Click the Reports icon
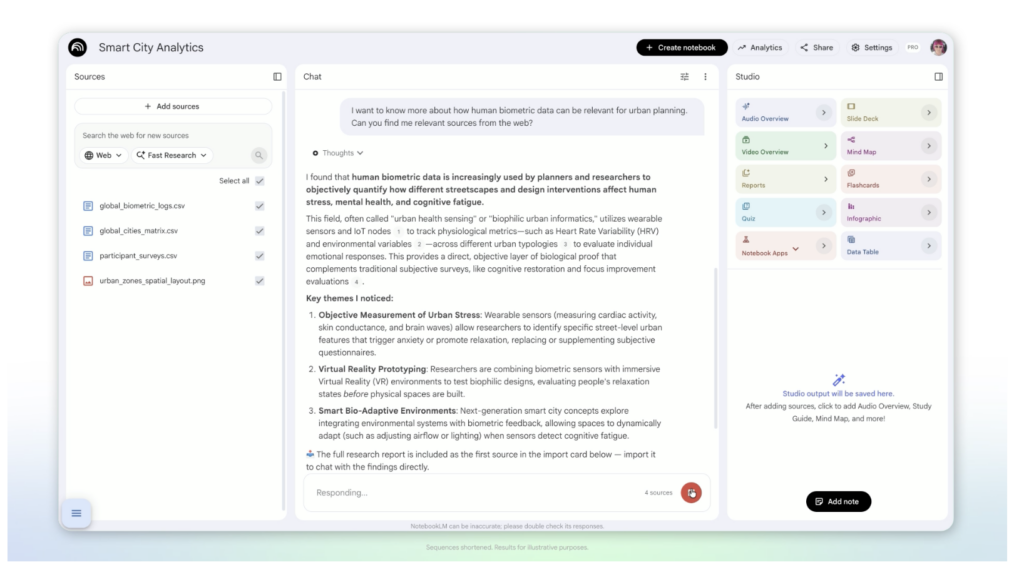The width and height of the screenshot is (1024, 567). [x=746, y=172]
